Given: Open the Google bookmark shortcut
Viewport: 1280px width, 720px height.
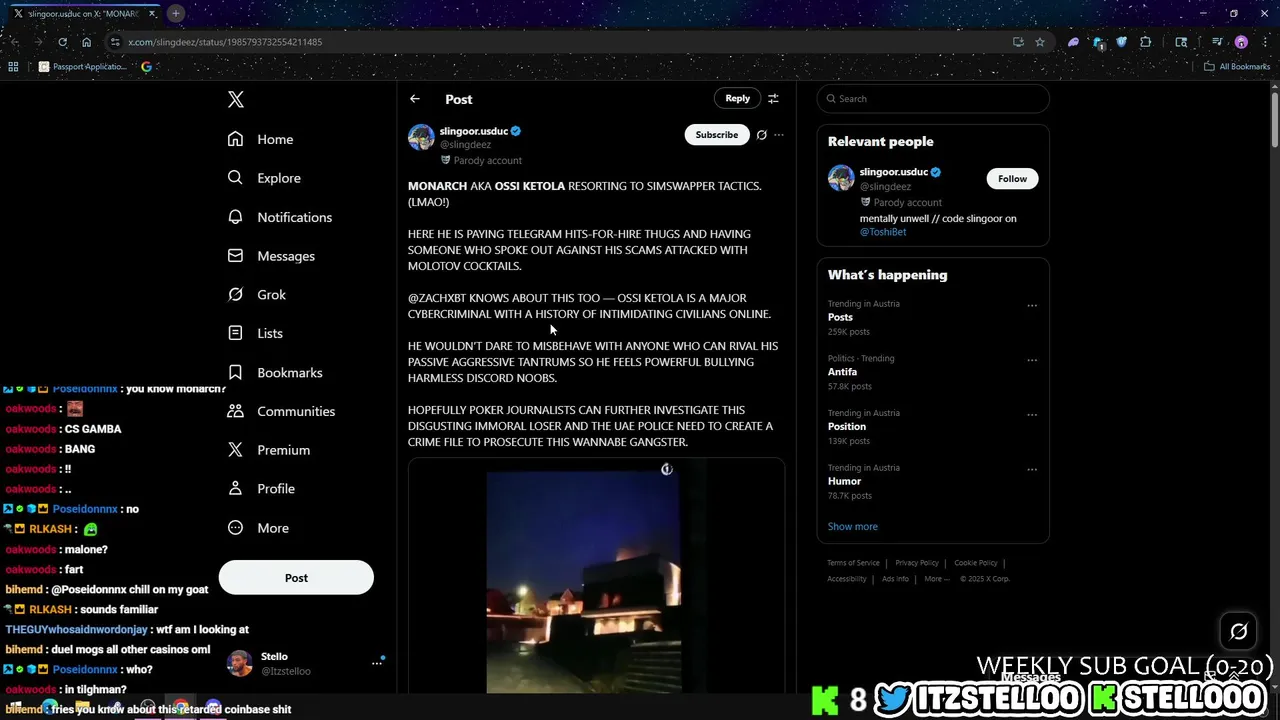Looking at the screenshot, I should (x=146, y=67).
